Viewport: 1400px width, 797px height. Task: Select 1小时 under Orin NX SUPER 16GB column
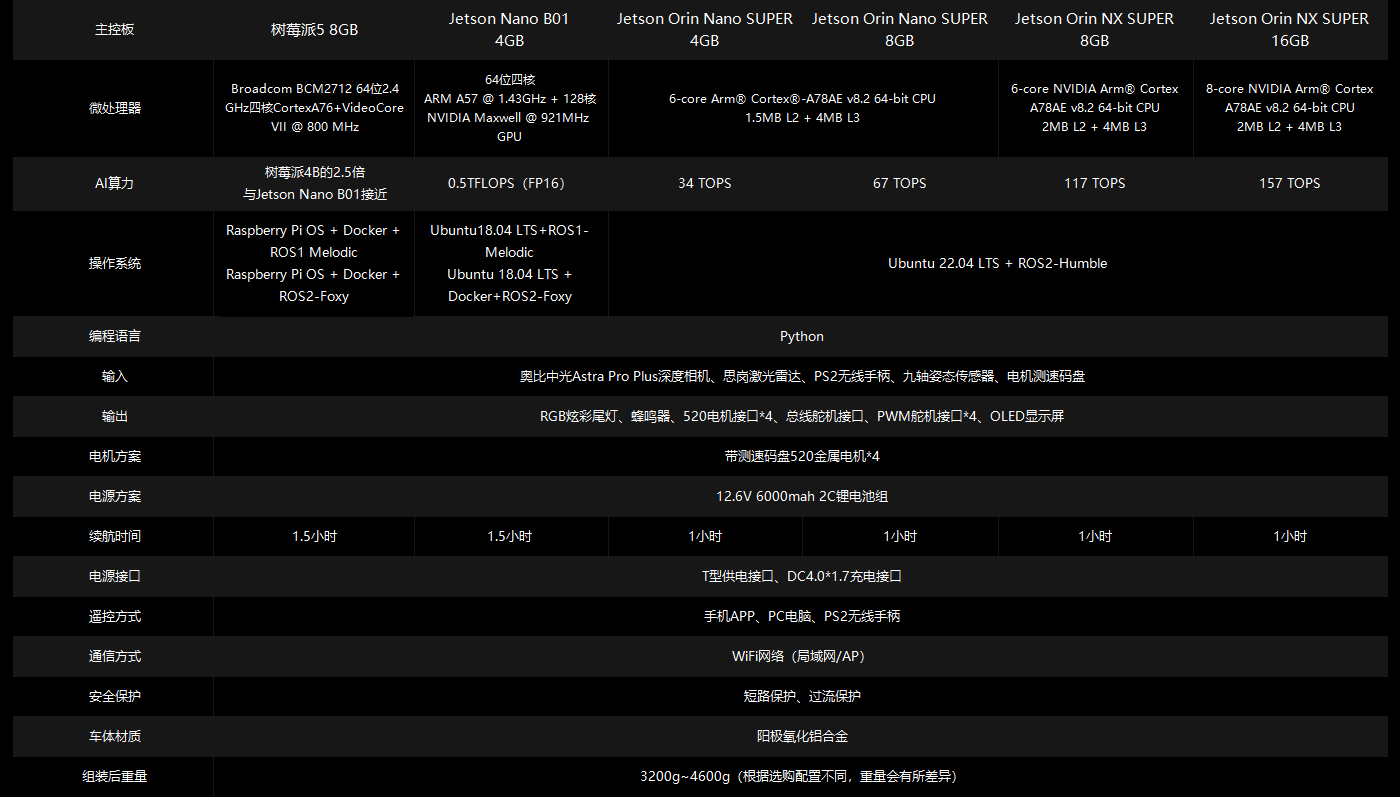tap(1290, 536)
